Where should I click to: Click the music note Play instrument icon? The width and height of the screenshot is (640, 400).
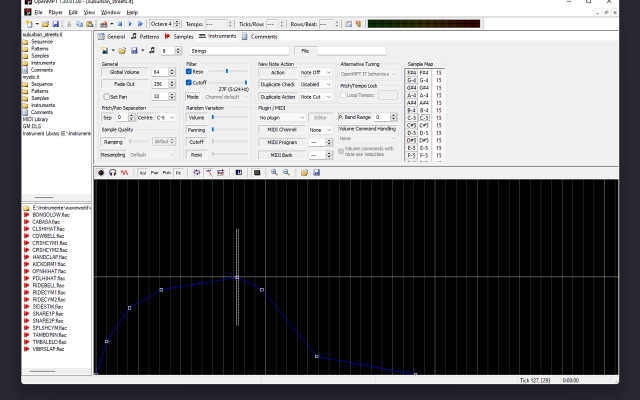pos(152,50)
